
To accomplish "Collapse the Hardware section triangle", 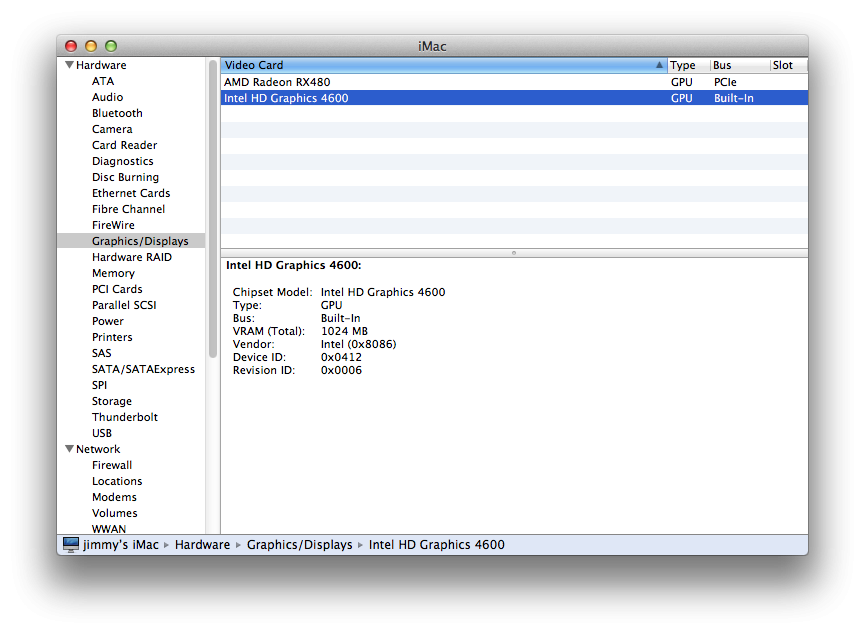I will click(70, 65).
